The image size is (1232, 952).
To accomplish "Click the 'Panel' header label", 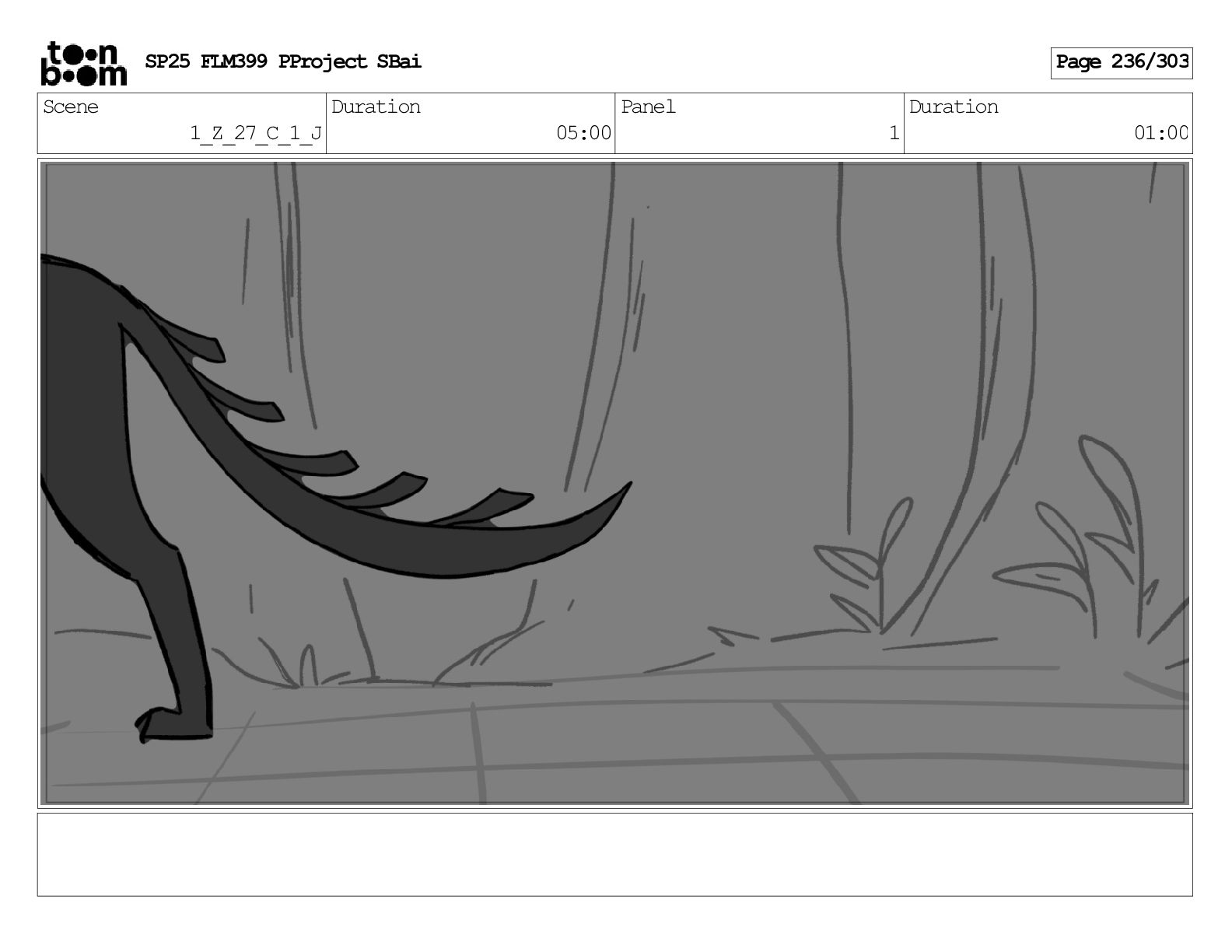I will [648, 107].
